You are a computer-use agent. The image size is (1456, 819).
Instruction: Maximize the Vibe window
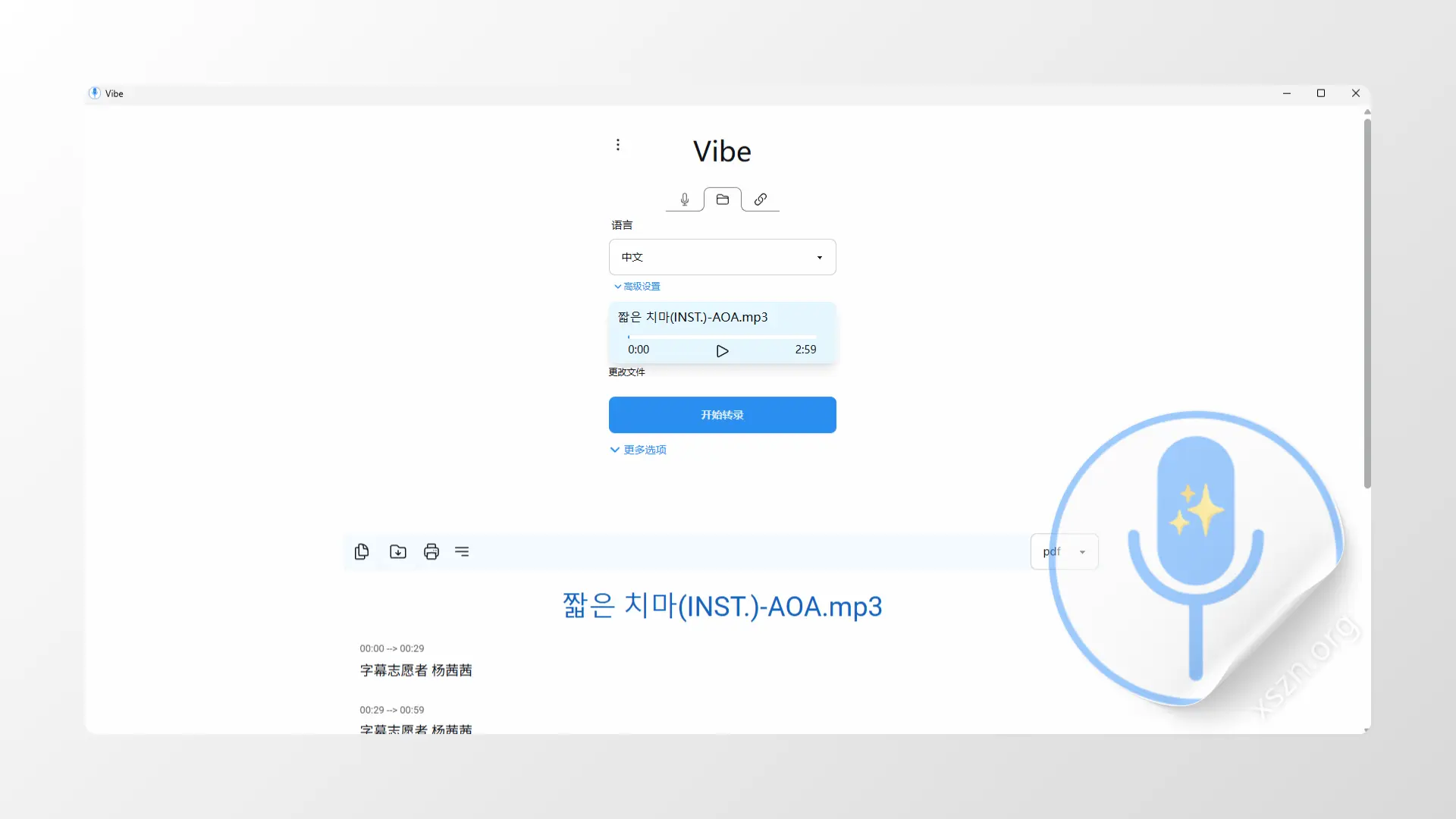pos(1321,93)
